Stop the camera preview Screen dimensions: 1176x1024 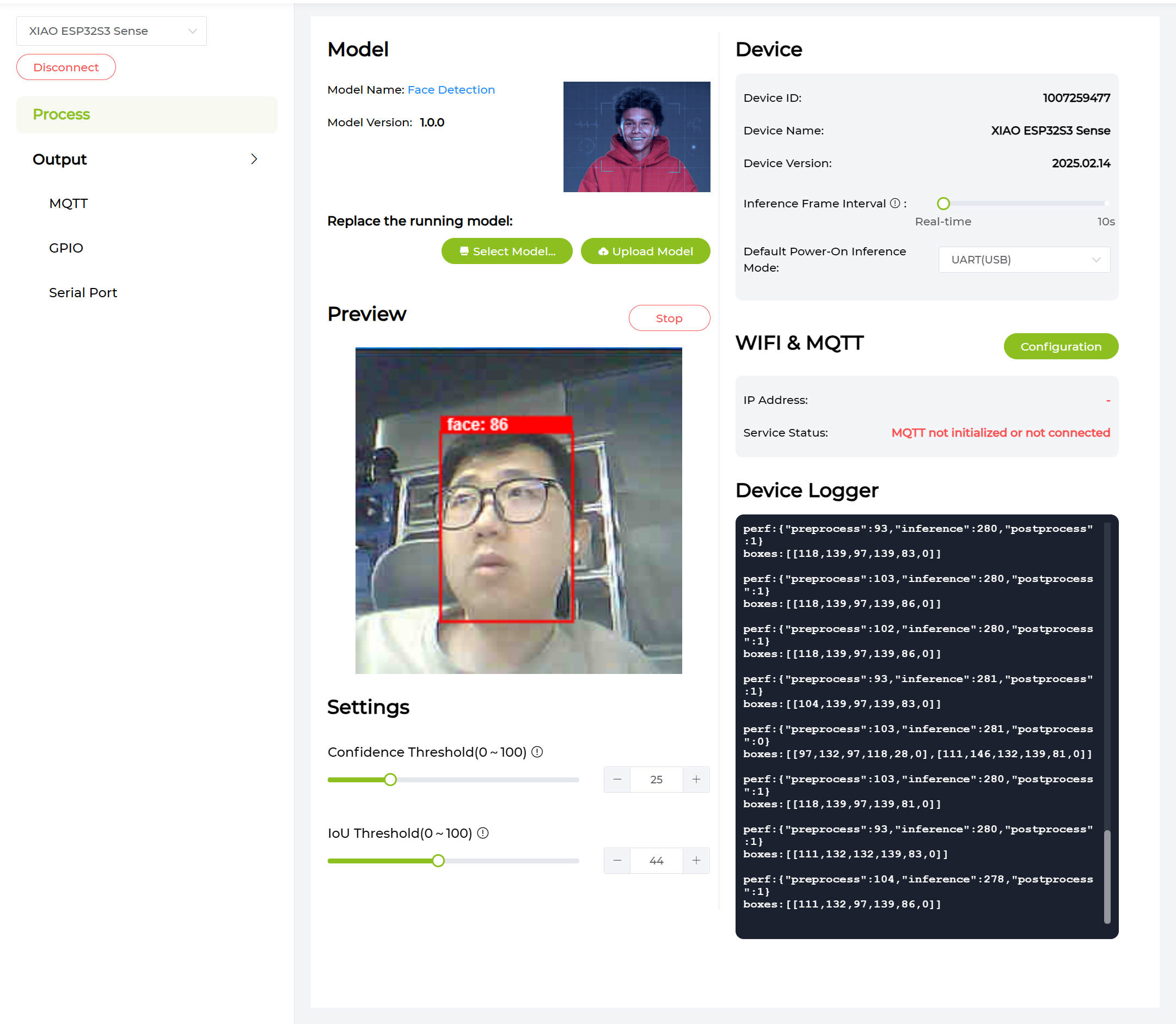669,318
